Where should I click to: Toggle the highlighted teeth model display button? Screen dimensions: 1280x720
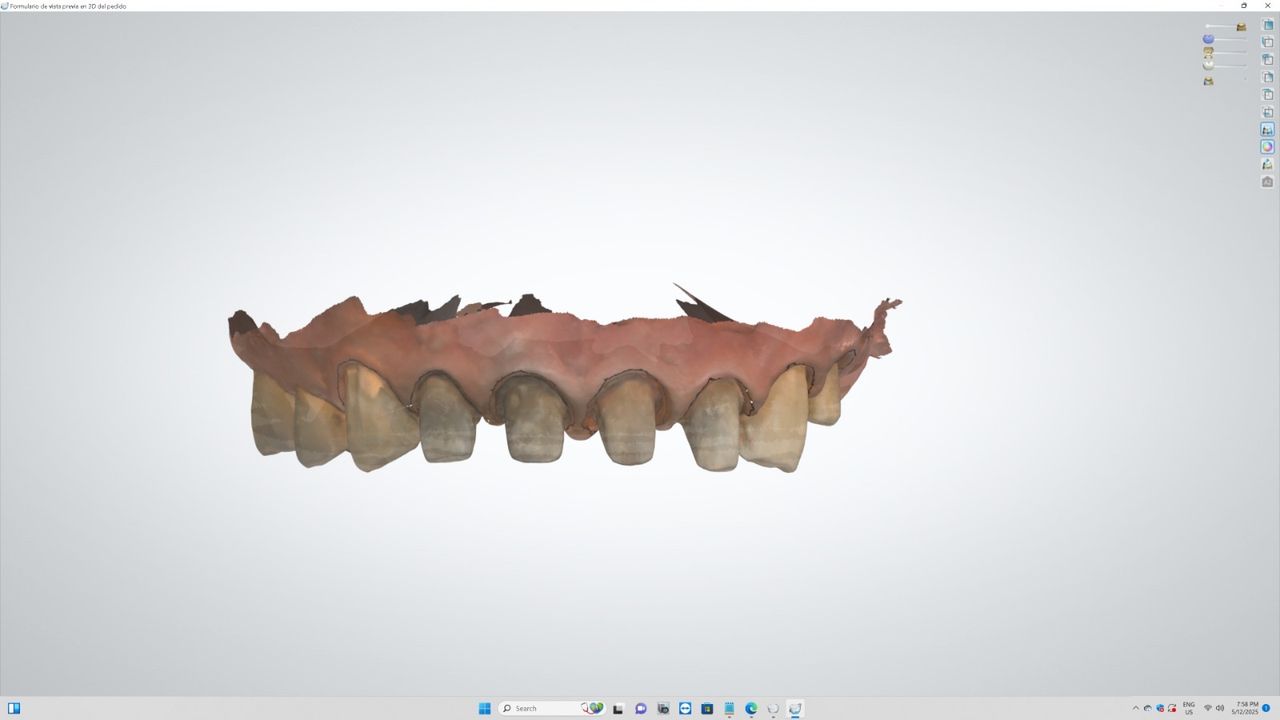point(1268,130)
